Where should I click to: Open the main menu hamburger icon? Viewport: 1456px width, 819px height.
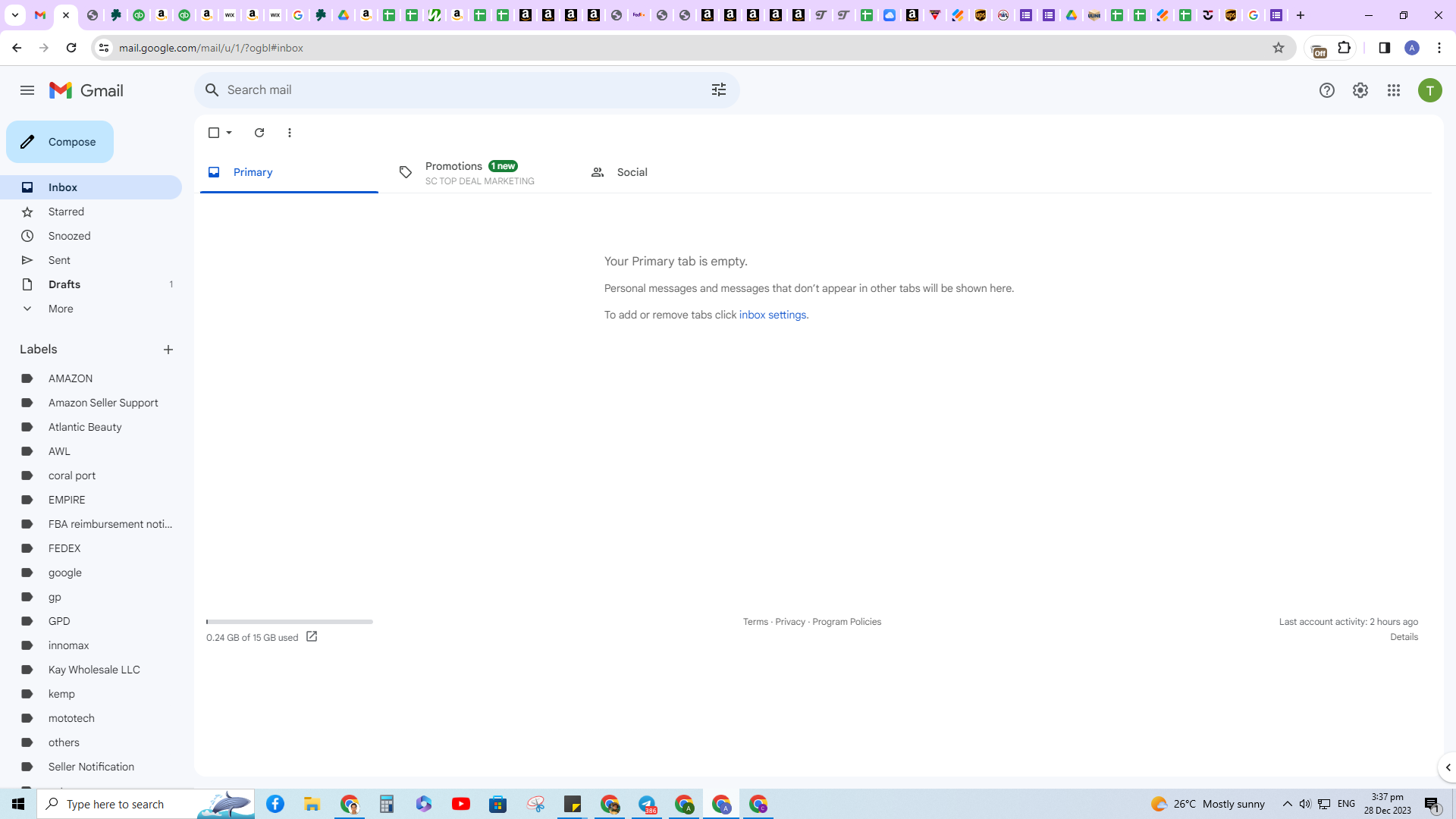[x=27, y=90]
